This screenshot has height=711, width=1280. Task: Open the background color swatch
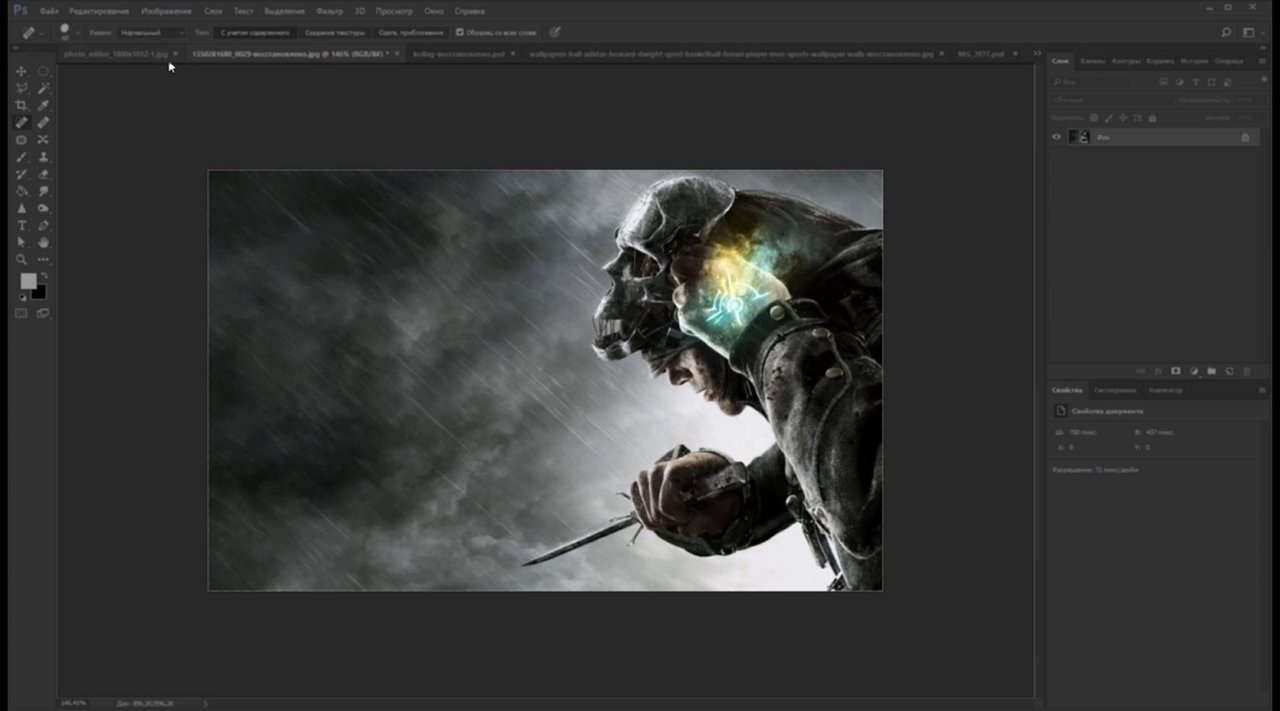(x=40, y=292)
